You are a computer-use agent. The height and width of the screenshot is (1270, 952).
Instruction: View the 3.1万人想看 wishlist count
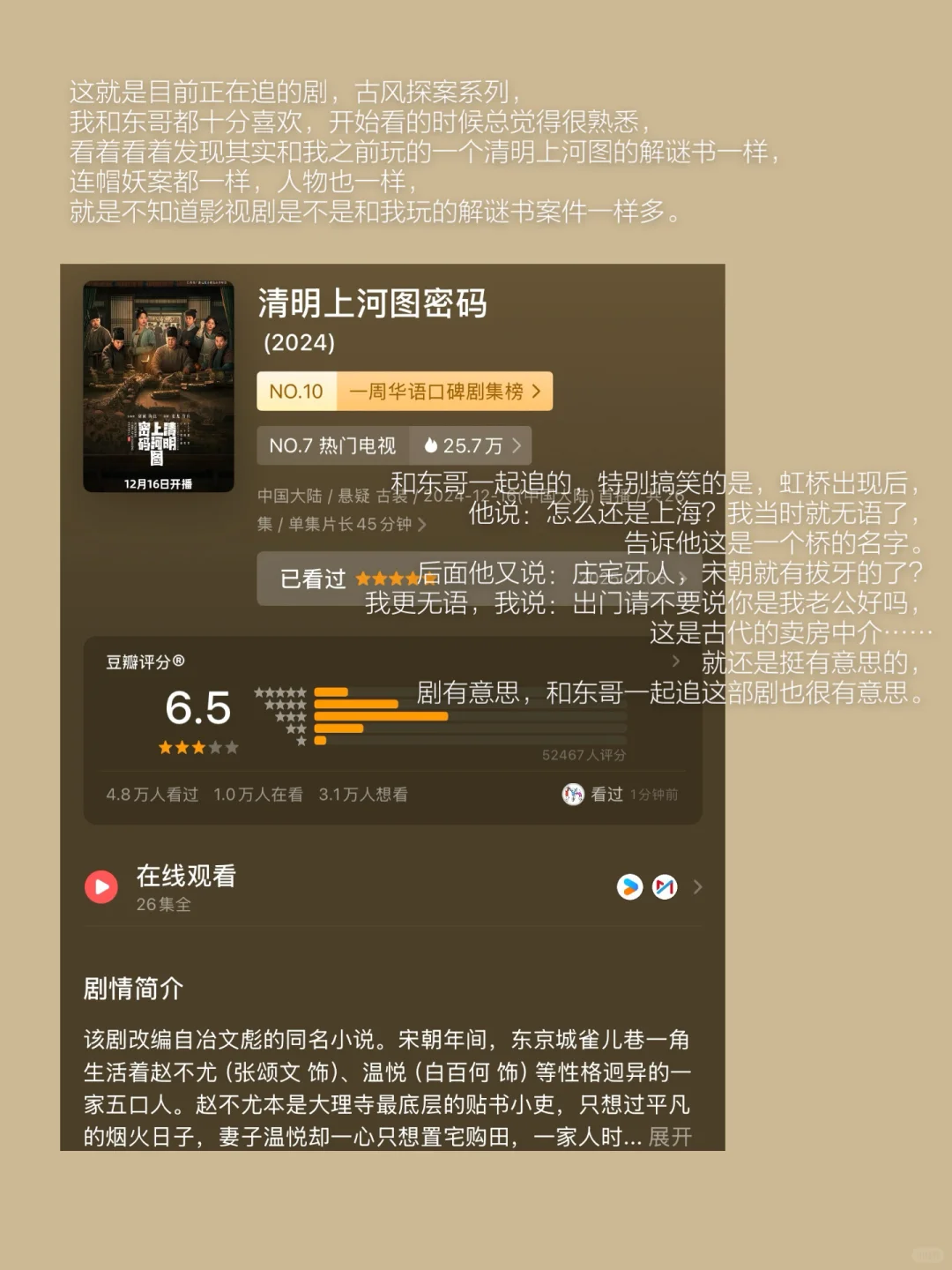[x=363, y=795]
